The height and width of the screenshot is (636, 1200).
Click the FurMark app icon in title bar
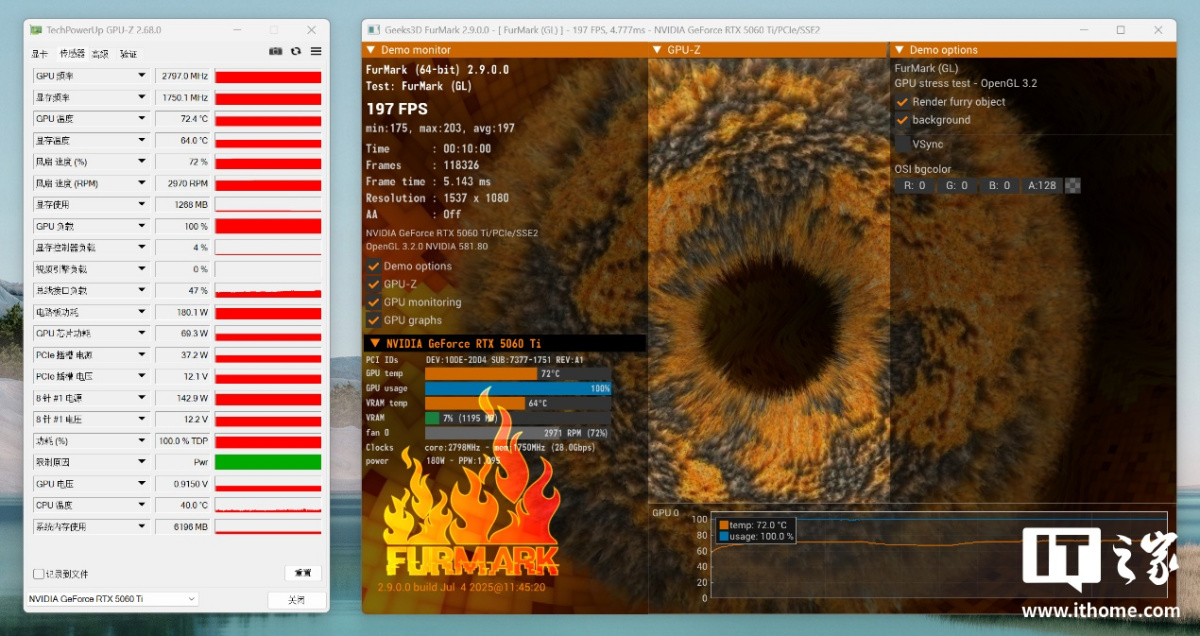coord(374,30)
